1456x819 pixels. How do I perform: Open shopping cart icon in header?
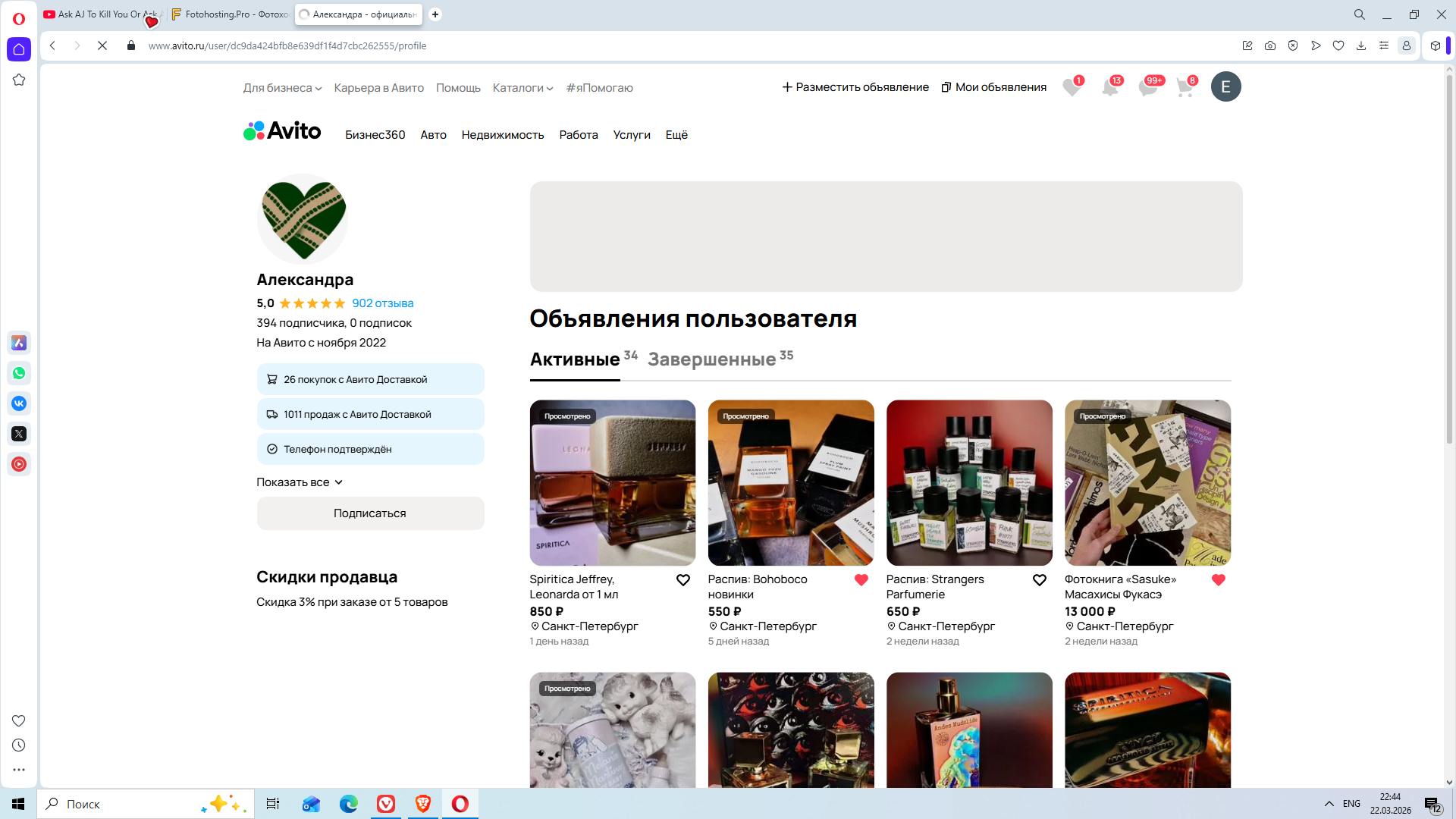[1185, 87]
